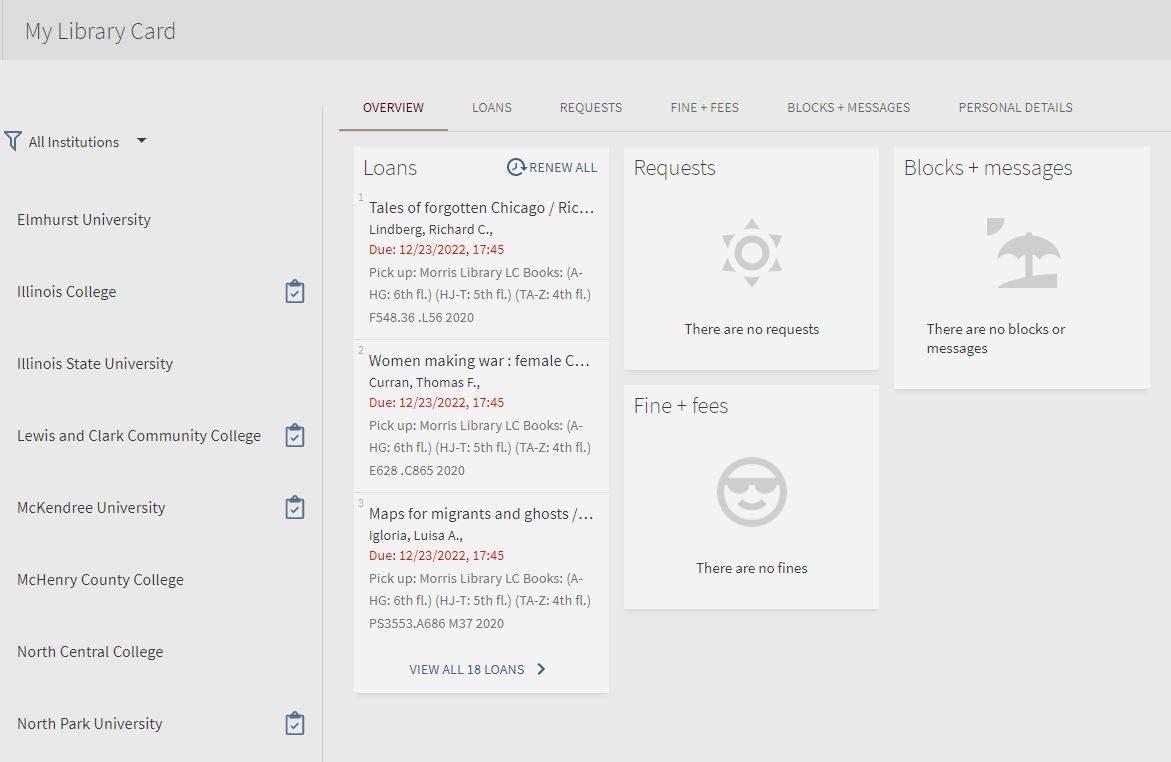Click call number F548.36 .L56 2020

(421, 318)
